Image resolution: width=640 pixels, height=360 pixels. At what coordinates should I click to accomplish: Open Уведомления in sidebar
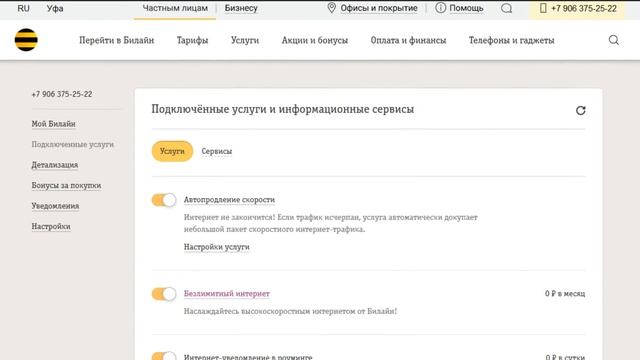pos(55,206)
